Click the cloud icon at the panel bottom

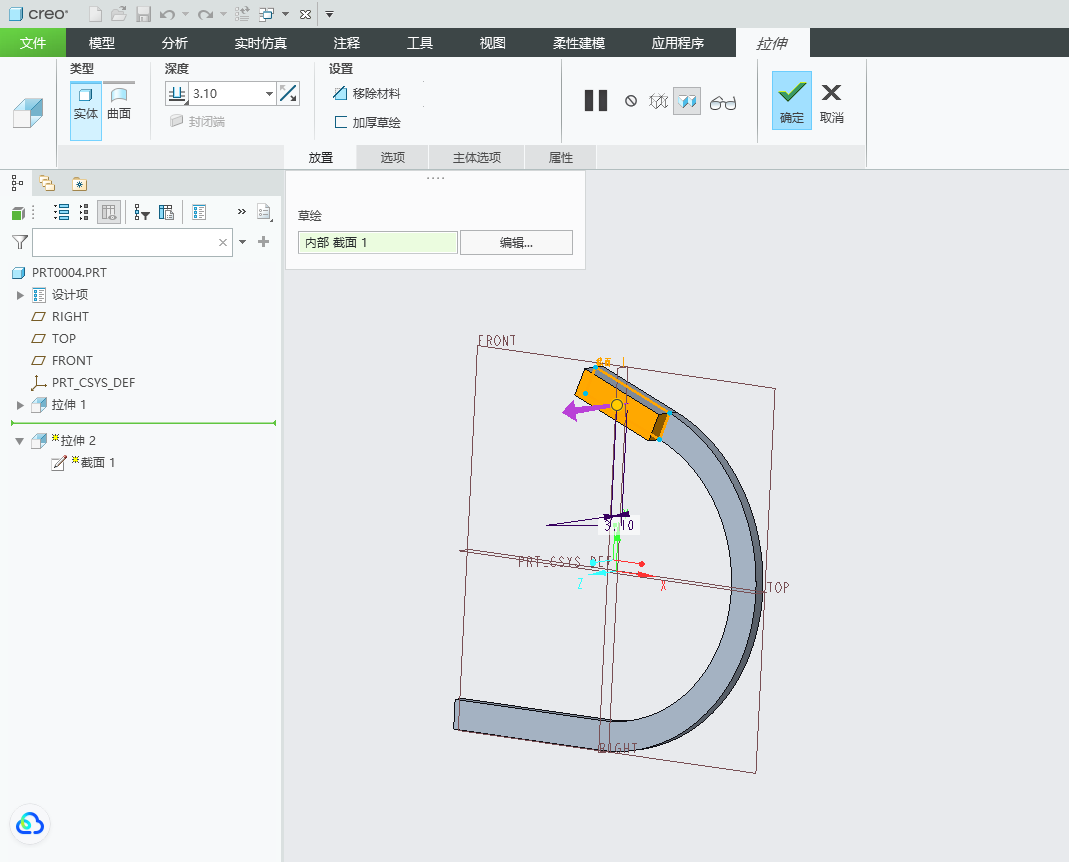point(30,824)
